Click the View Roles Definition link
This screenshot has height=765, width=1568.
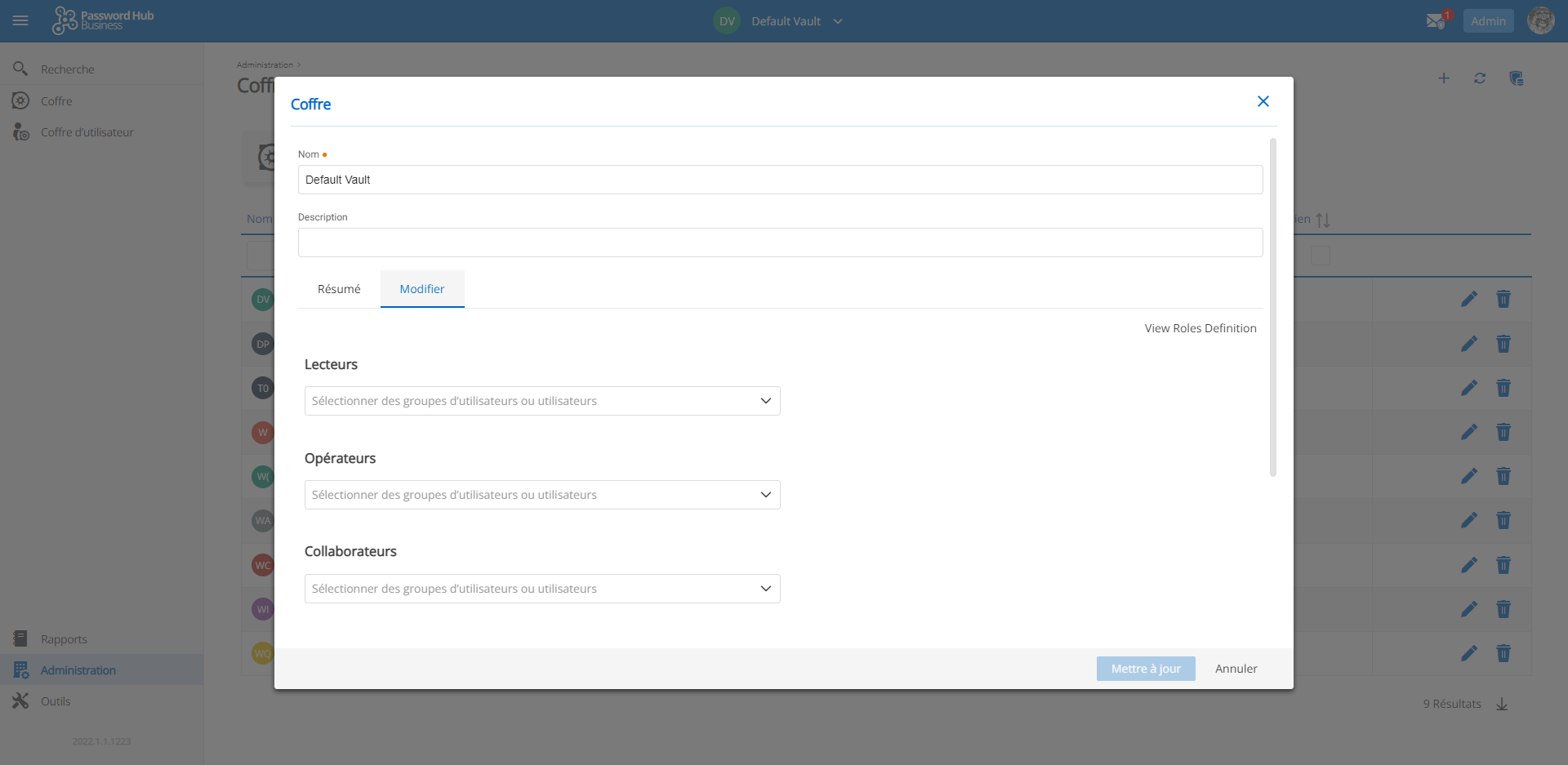(x=1200, y=328)
